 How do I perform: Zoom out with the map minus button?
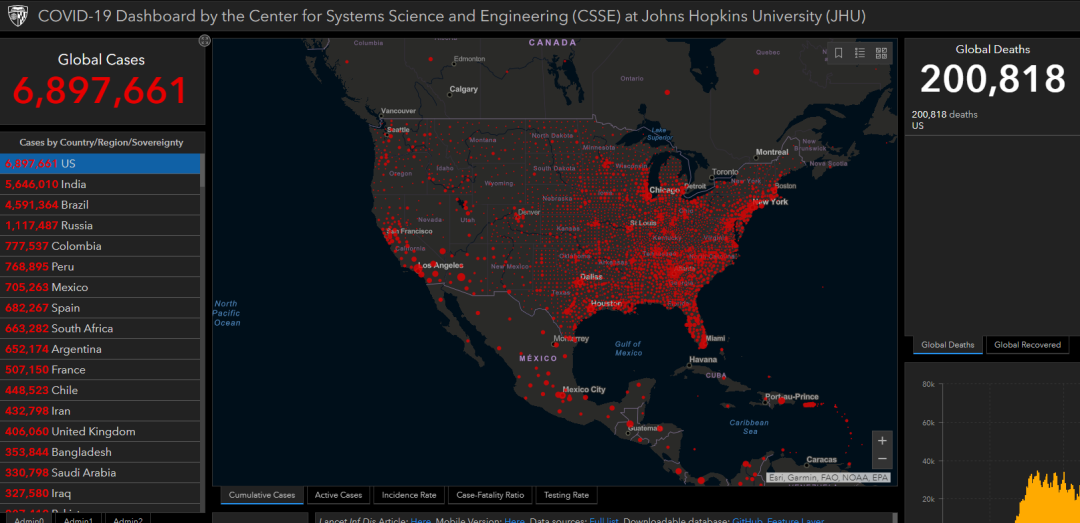tap(882, 459)
